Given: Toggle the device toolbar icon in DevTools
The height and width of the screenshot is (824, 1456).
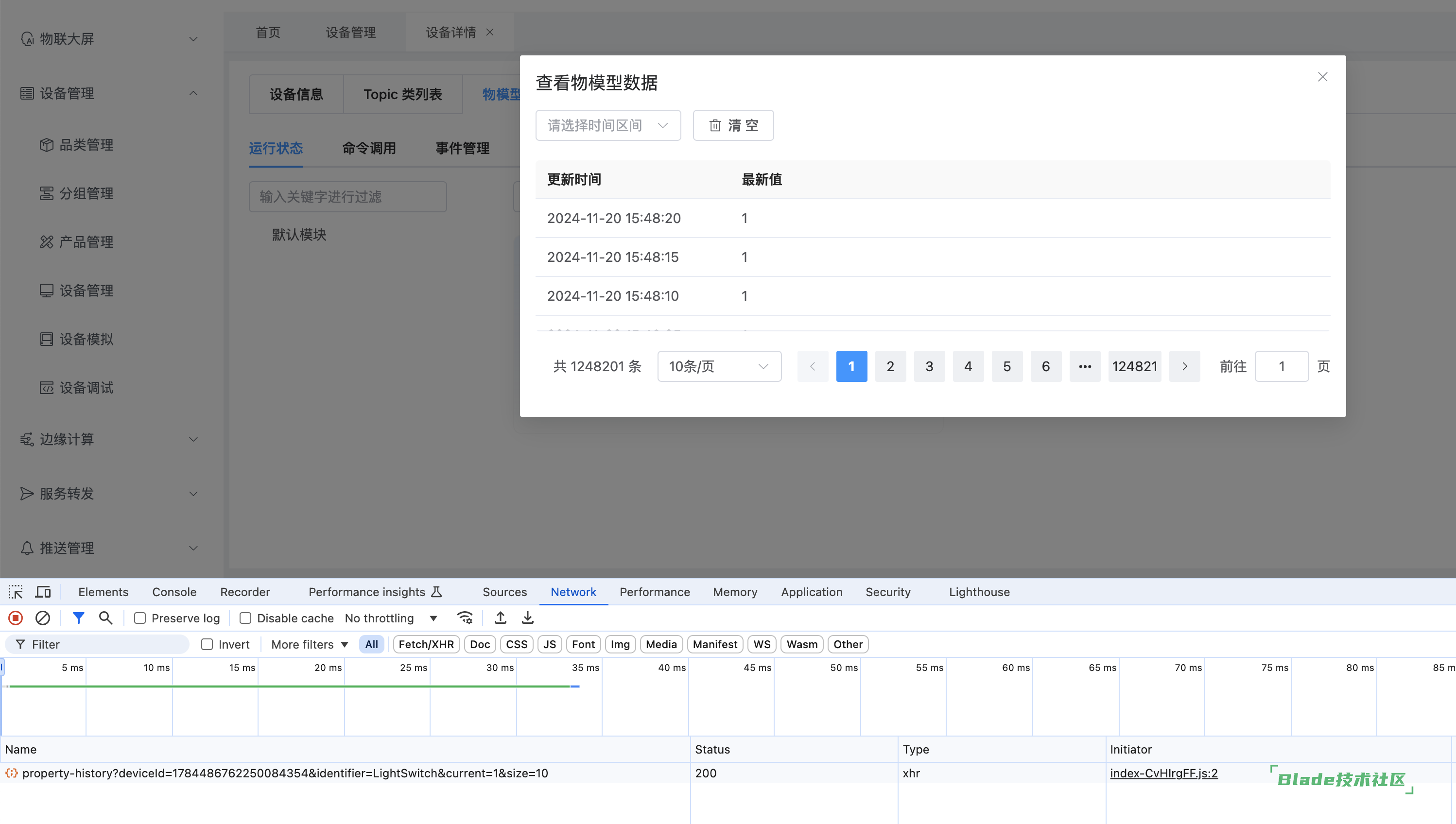Looking at the screenshot, I should click(x=43, y=592).
